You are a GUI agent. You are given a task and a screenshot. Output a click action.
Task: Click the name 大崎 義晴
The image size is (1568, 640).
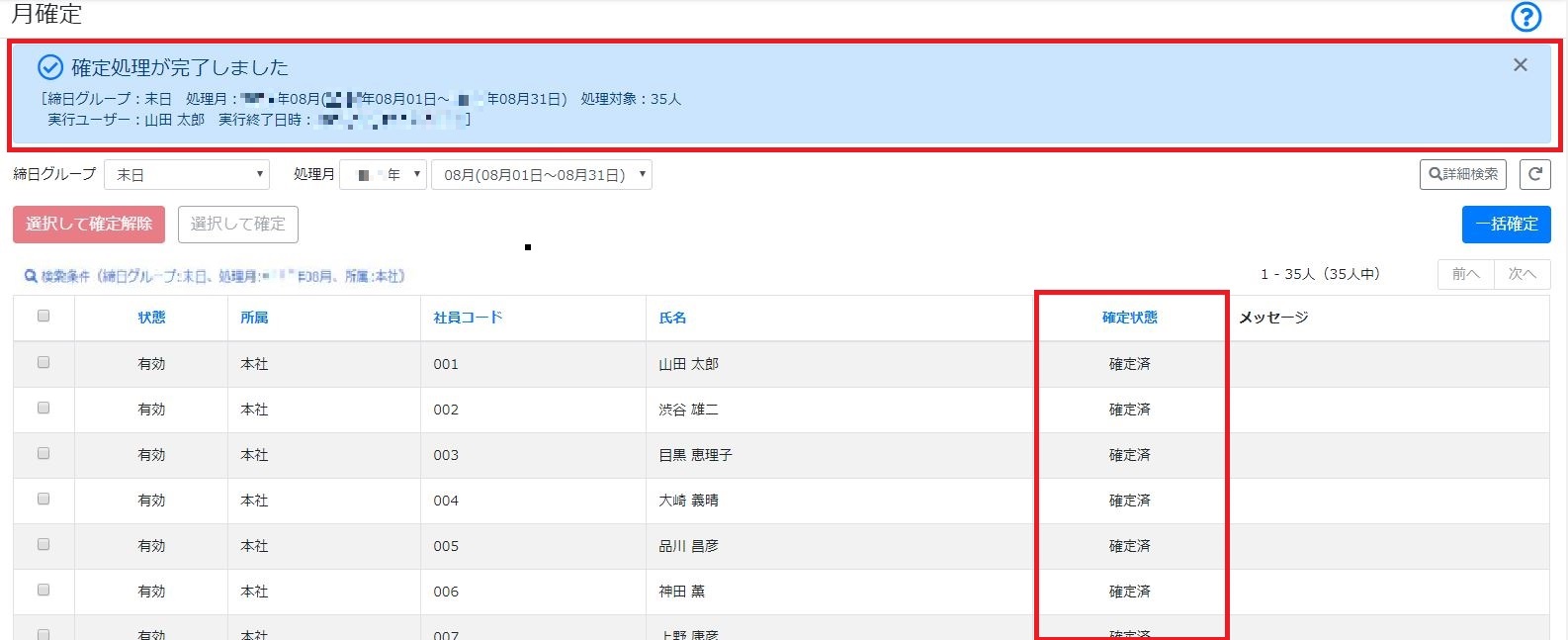pyautogui.click(x=689, y=501)
